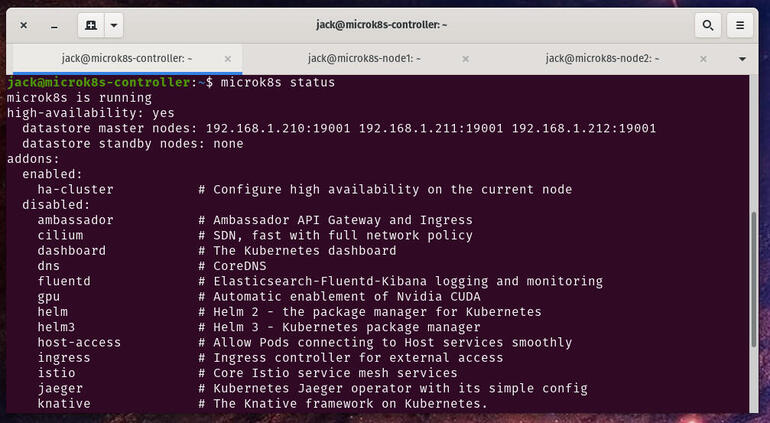Screen dimensions: 770x423
Task: Click 'SDN, fast with full network policy'
Action: click(343, 235)
